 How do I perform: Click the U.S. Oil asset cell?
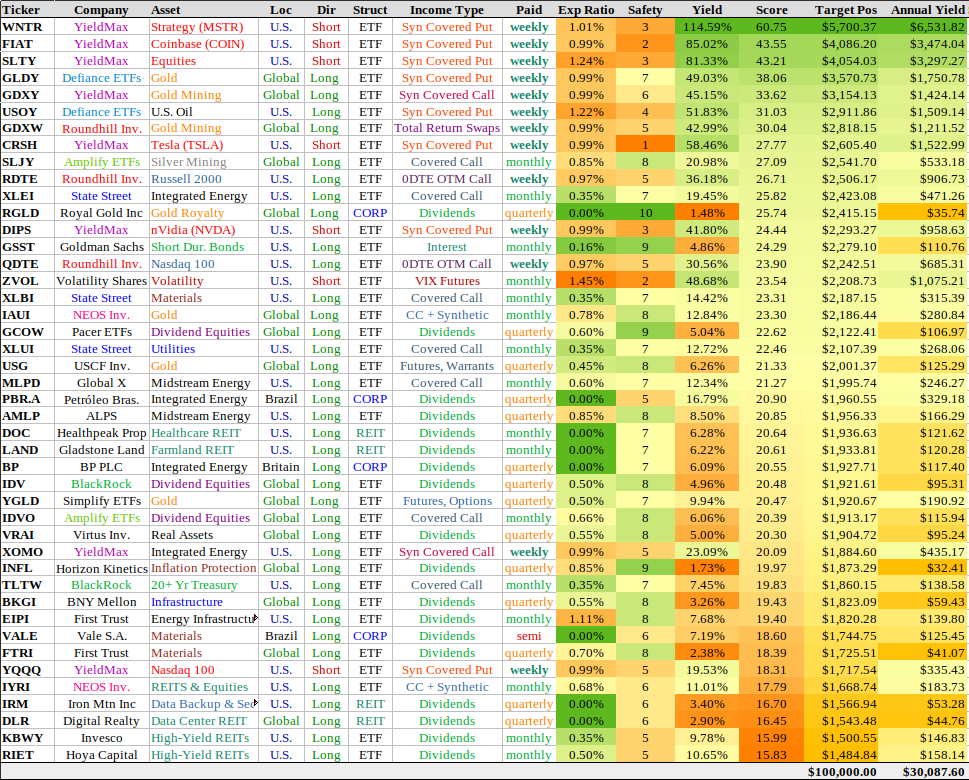[x=203, y=112]
